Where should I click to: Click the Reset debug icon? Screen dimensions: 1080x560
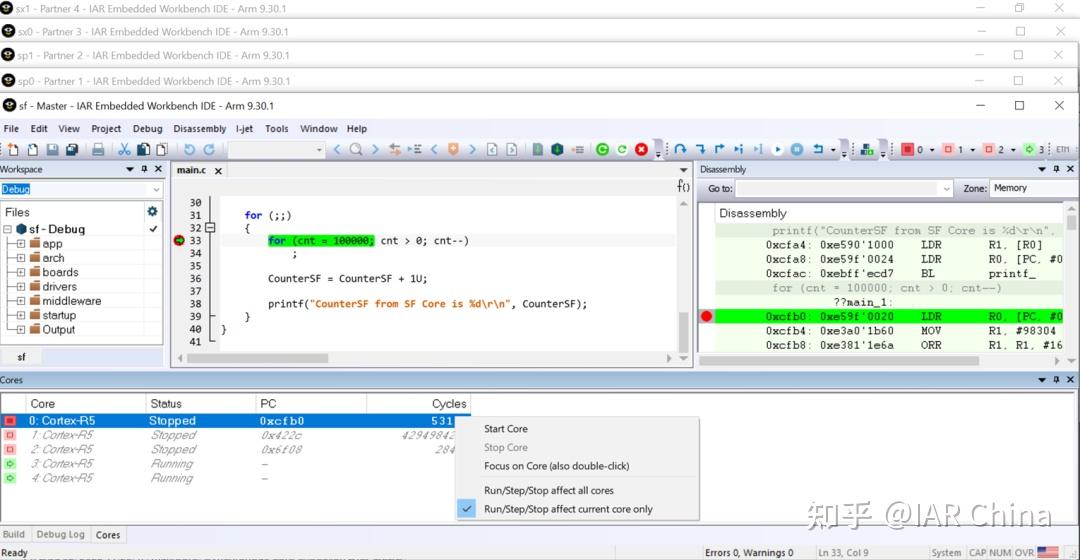[818, 149]
